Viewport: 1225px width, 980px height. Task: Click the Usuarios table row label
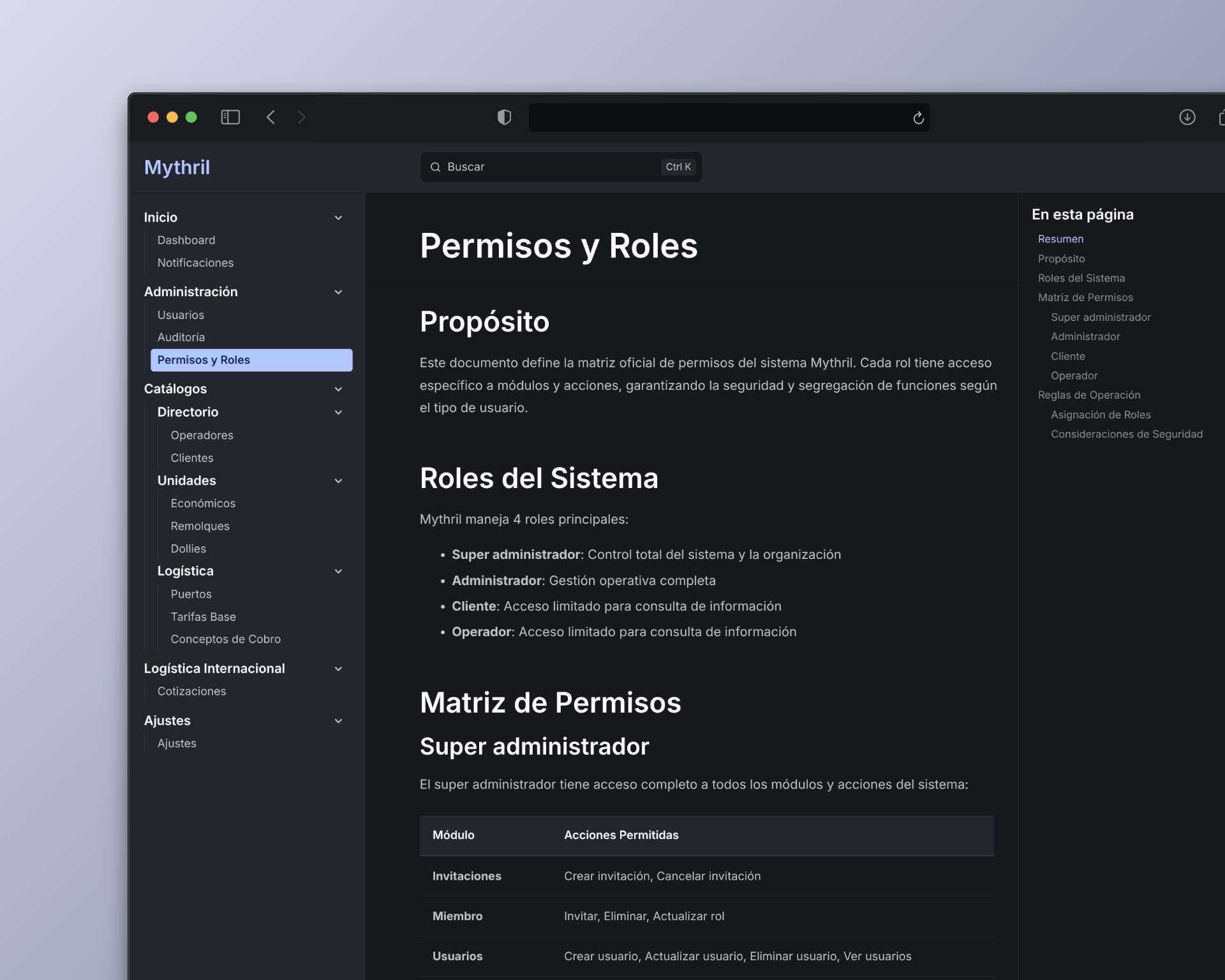457,957
